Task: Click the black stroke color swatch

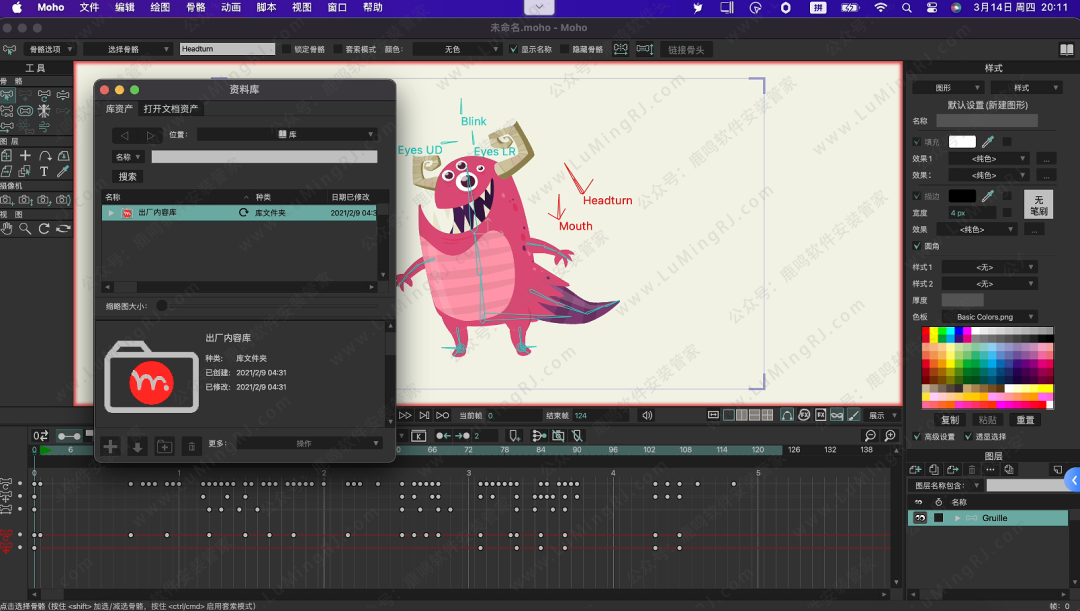Action: tap(961, 196)
